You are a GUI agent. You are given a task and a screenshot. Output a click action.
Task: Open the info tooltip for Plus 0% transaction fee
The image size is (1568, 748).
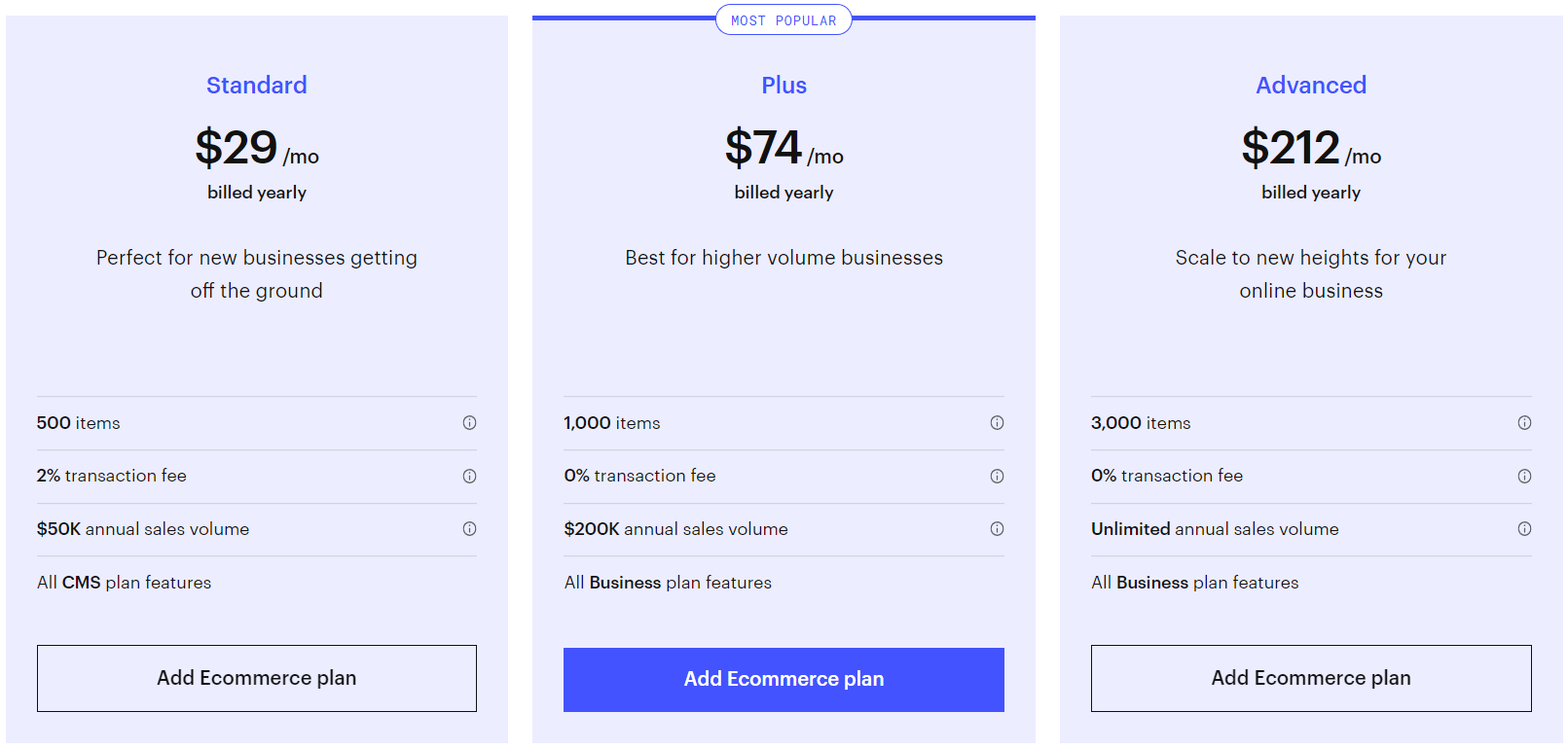(997, 476)
